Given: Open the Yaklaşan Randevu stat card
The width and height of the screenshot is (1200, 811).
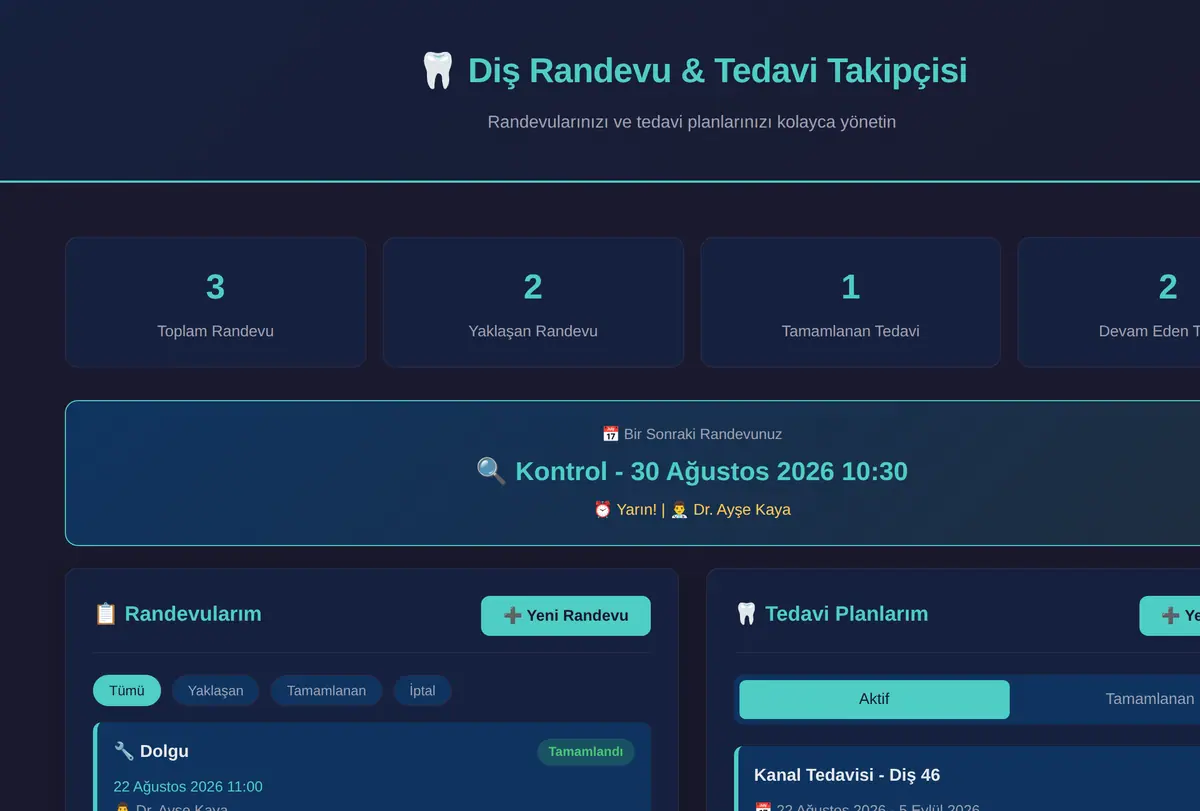Looking at the screenshot, I should [533, 302].
